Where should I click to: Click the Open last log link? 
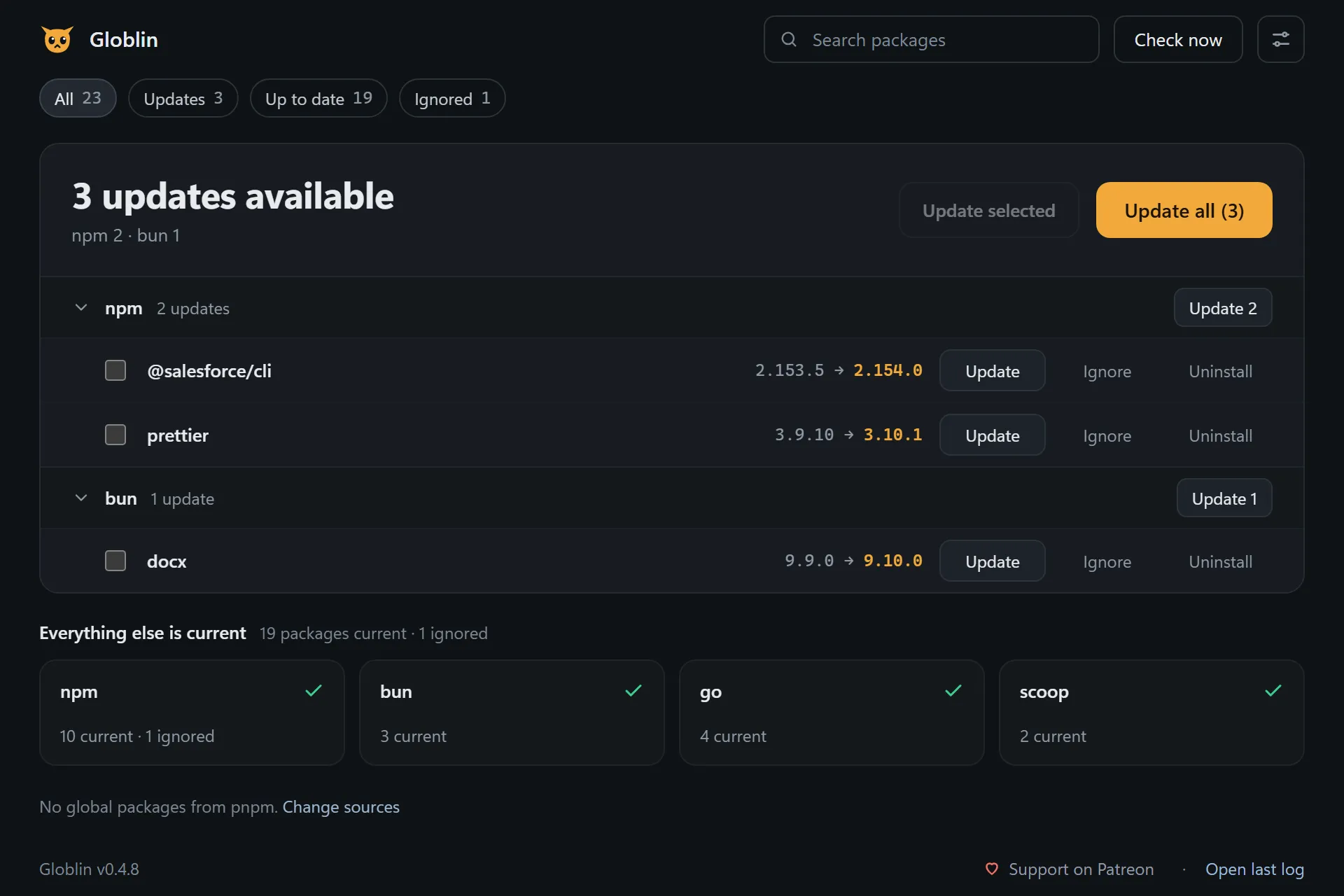coord(1254,869)
